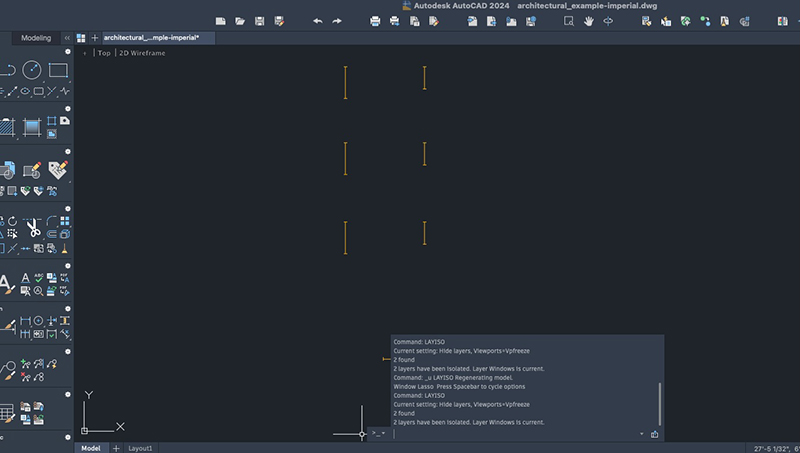Screen dimensions: 800x453
Task: Click the Trim scissors tool
Action: click(33, 229)
